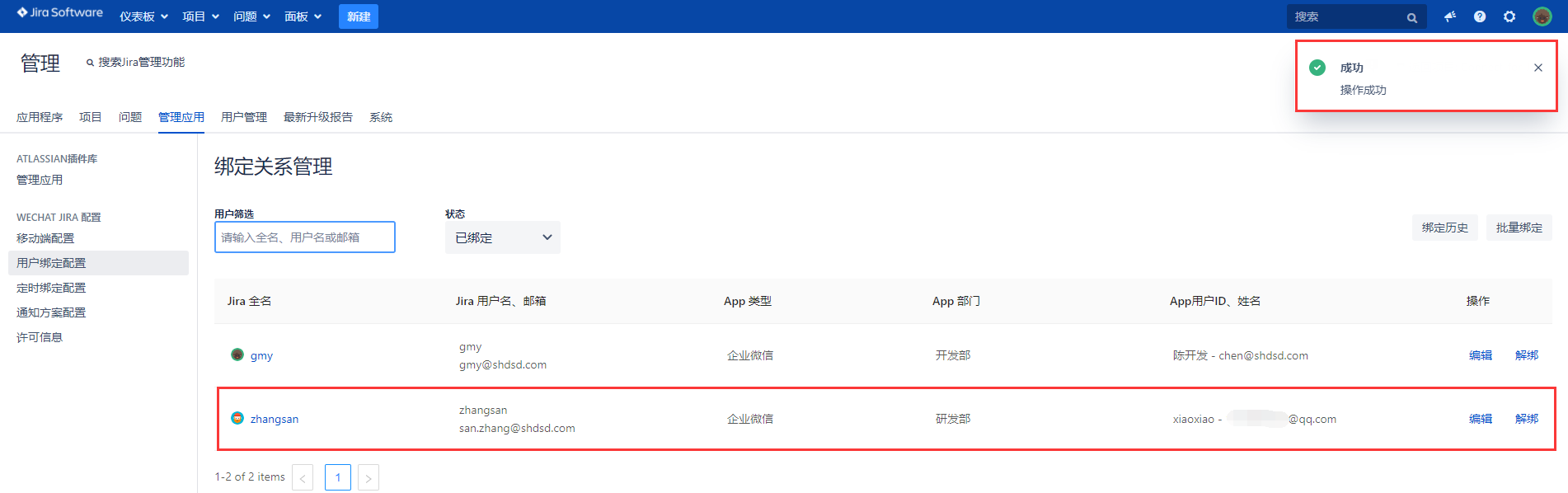This screenshot has height=493, width=1568.
Task: Click the zhangsan user avatar icon
Action: pos(237,419)
